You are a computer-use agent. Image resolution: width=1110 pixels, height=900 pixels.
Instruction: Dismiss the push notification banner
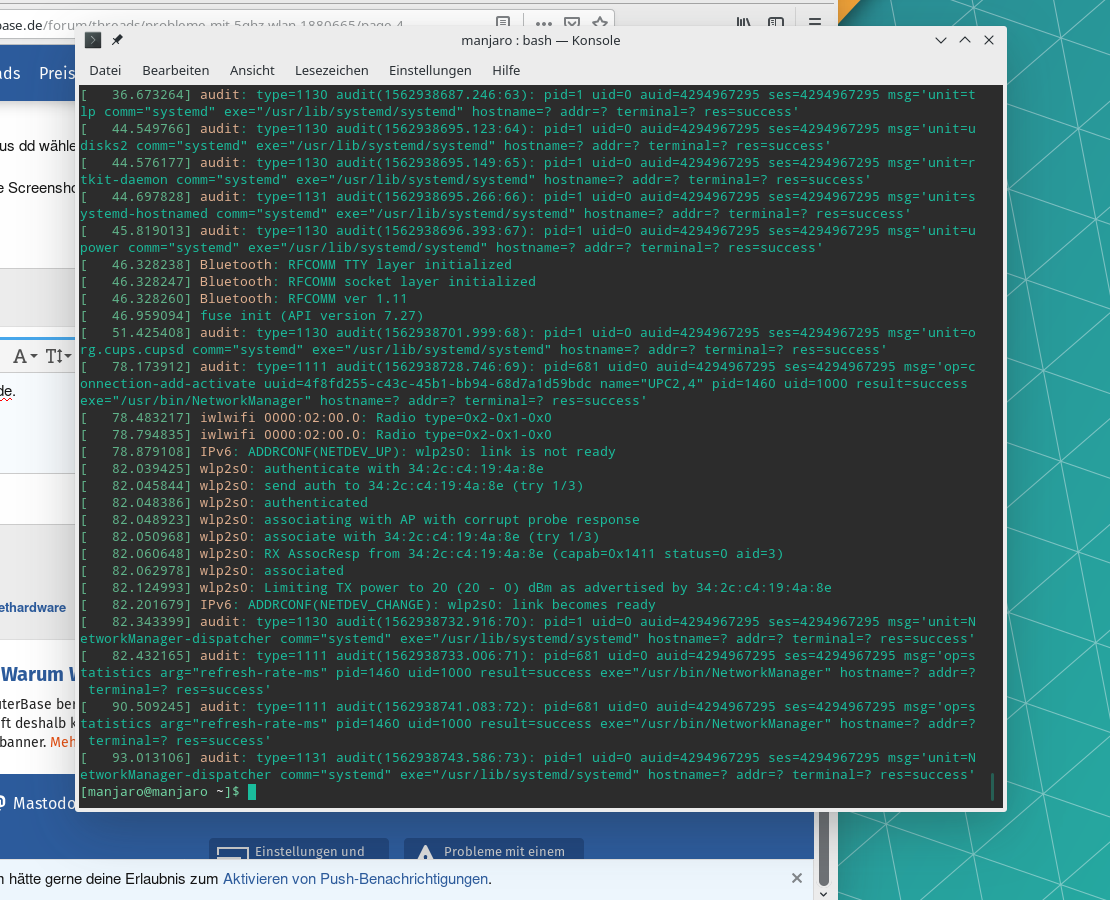796,878
